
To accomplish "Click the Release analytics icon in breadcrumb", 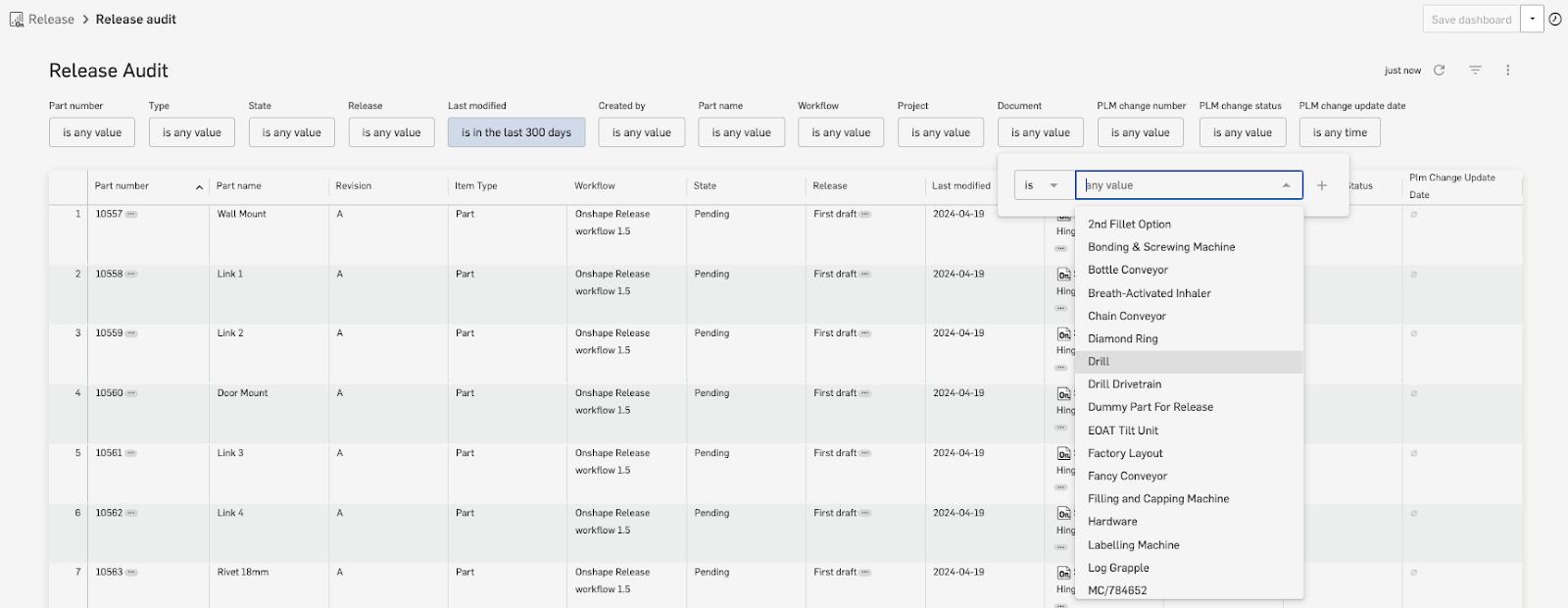I will tap(17, 20).
